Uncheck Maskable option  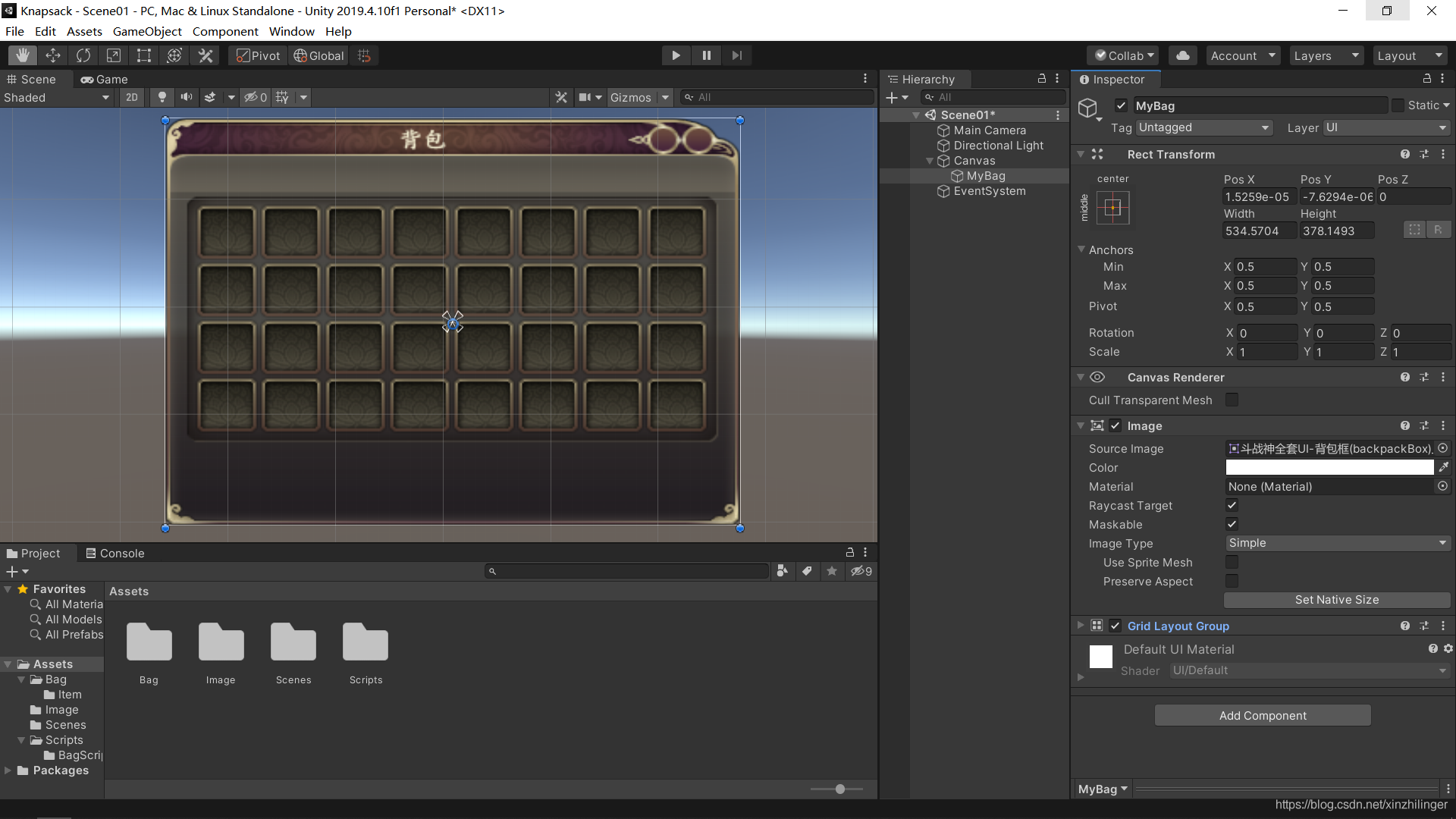[1232, 524]
